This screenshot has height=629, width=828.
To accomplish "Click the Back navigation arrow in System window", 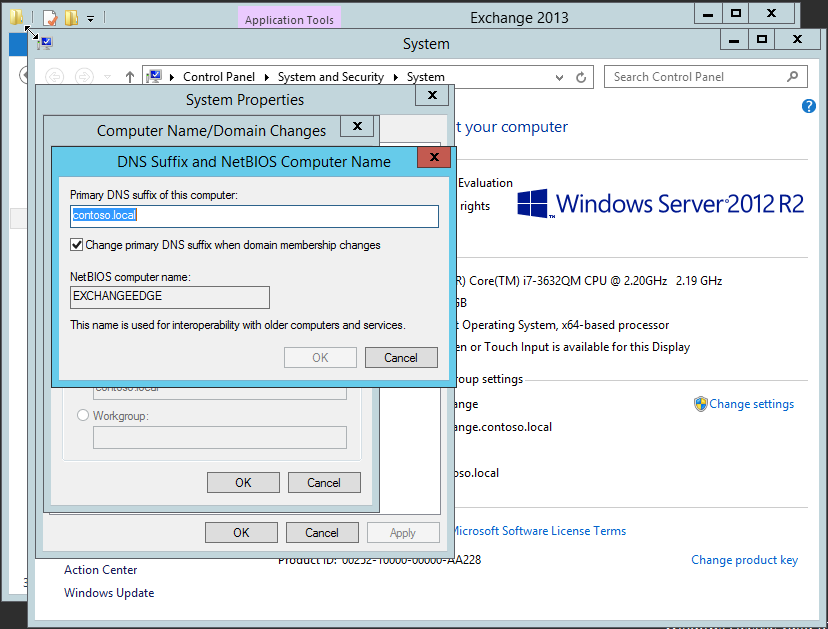I will click(x=54, y=77).
